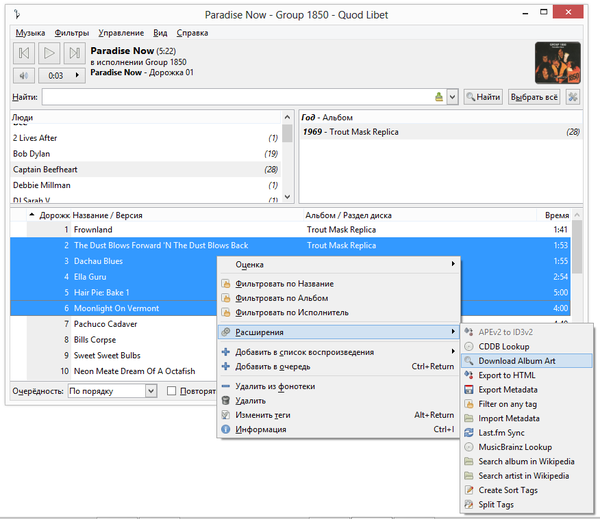Click the Информация info icon

(226, 429)
